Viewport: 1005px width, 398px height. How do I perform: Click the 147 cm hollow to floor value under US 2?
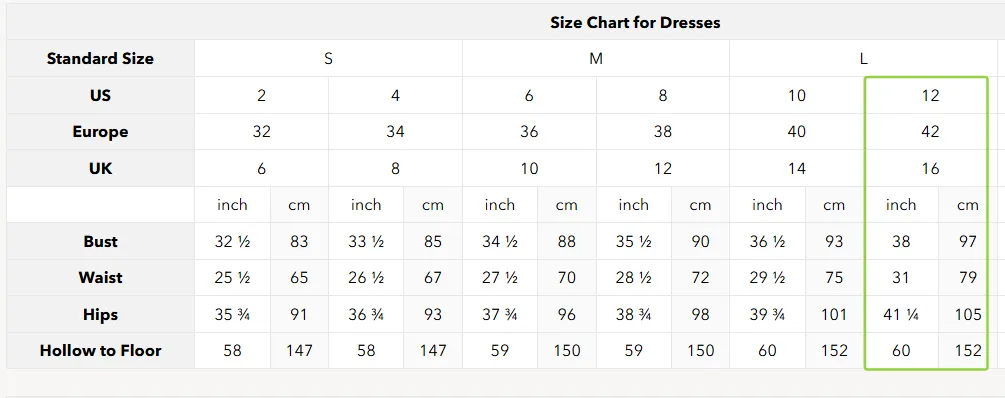[x=299, y=351]
